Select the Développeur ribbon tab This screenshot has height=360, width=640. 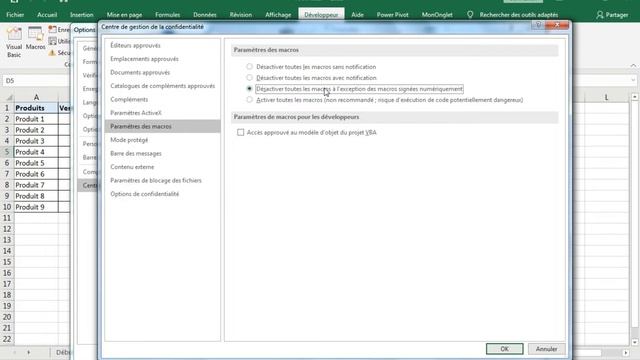click(x=321, y=15)
